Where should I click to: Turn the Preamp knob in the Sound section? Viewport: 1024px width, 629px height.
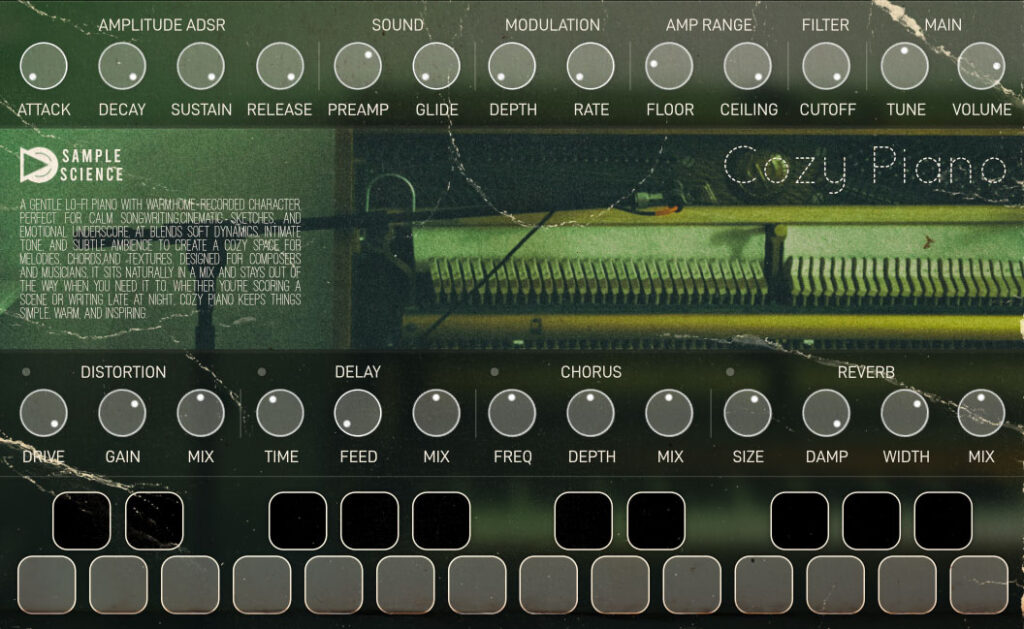[x=359, y=68]
